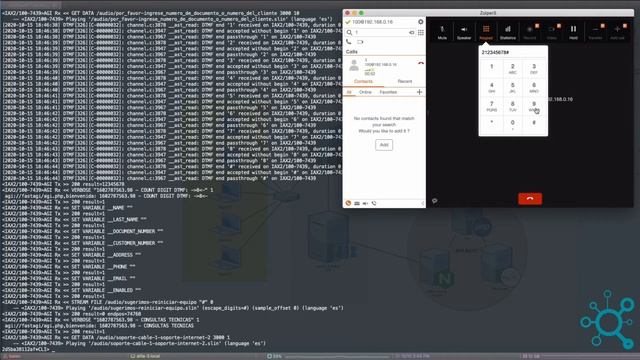The width and height of the screenshot is (640, 360).
Task: Select the Favorites contacts filter
Action: point(388,92)
